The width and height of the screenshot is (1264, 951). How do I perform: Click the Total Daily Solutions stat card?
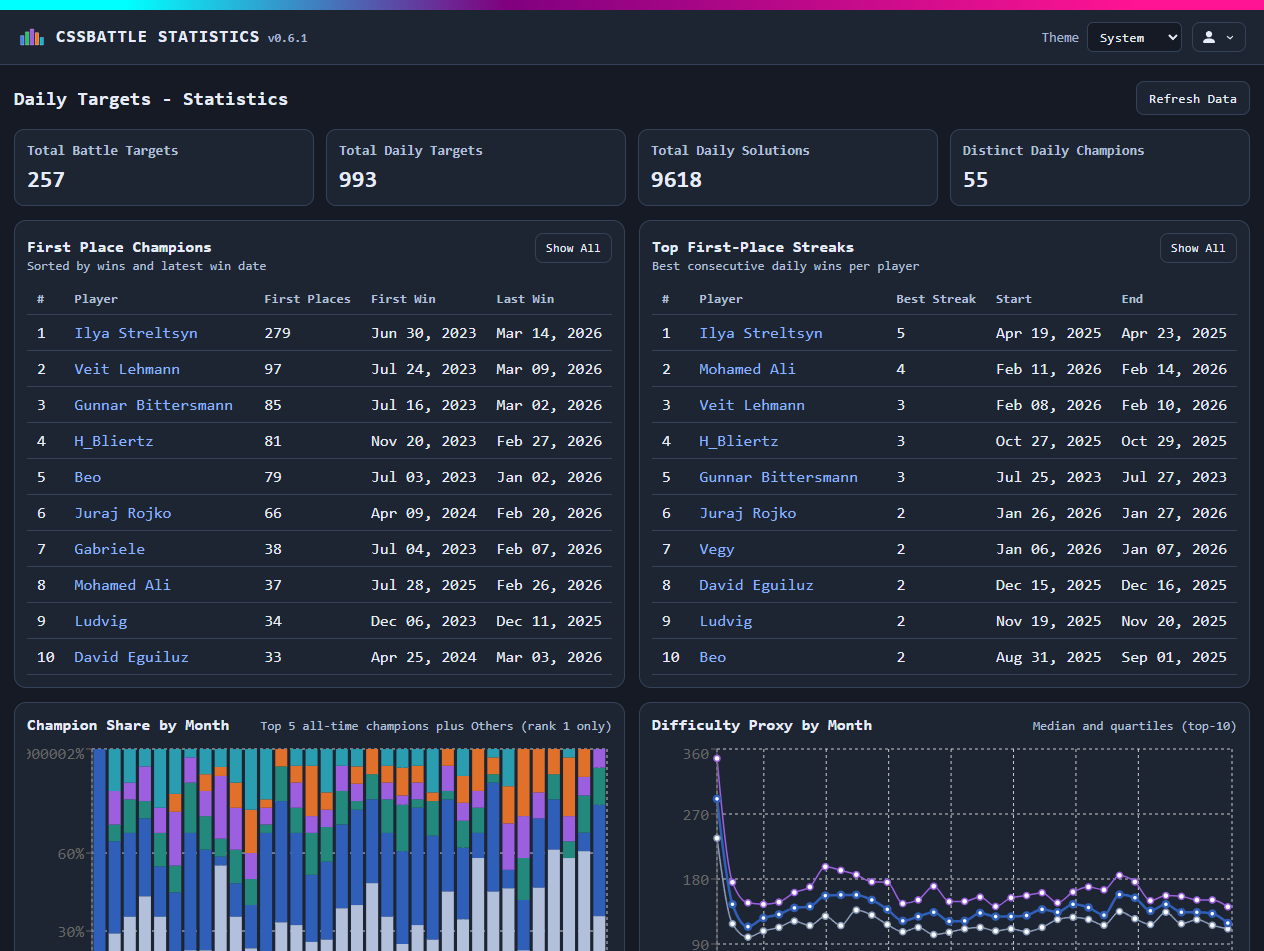(x=788, y=167)
